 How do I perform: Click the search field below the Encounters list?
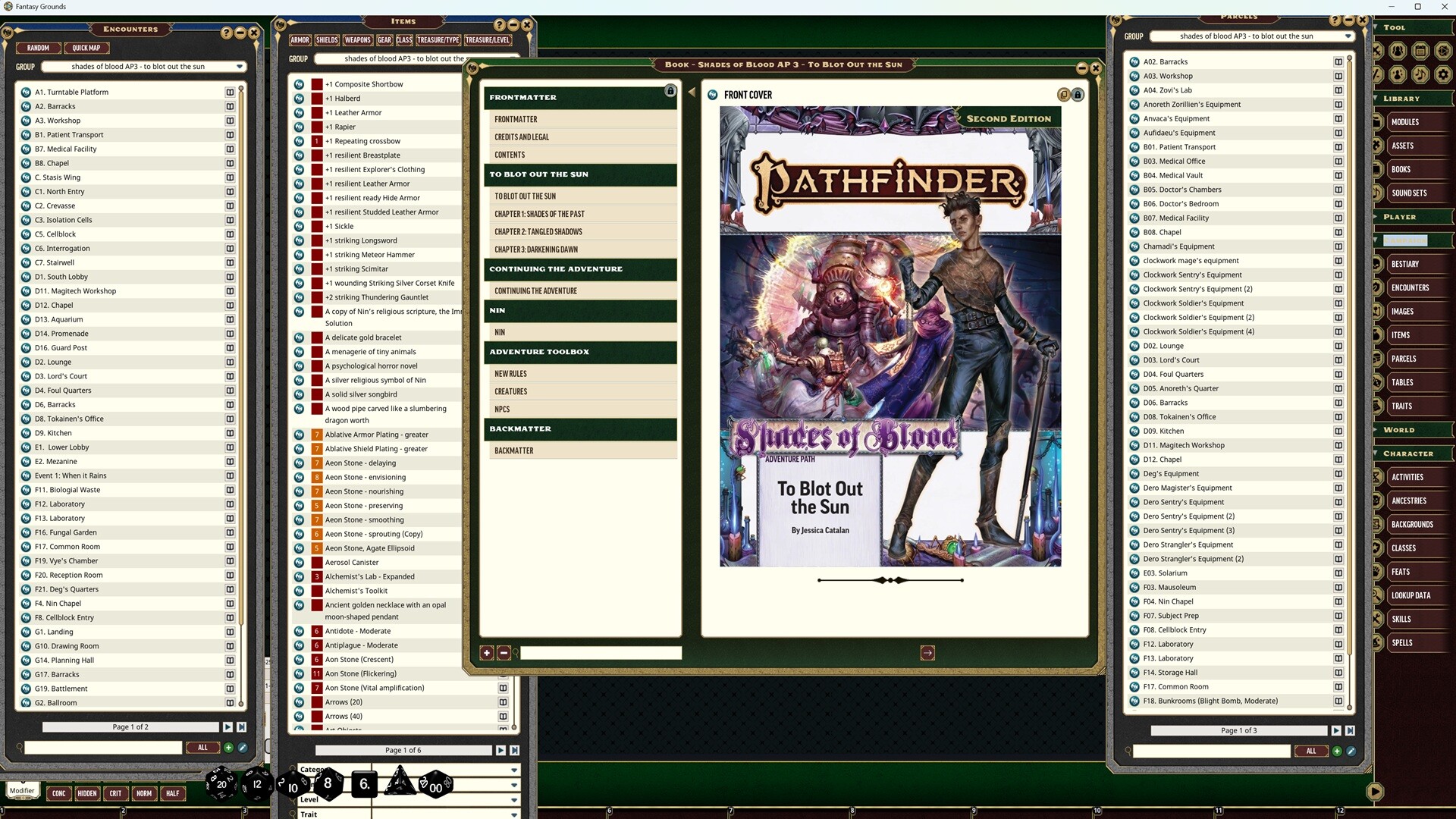pos(102,748)
